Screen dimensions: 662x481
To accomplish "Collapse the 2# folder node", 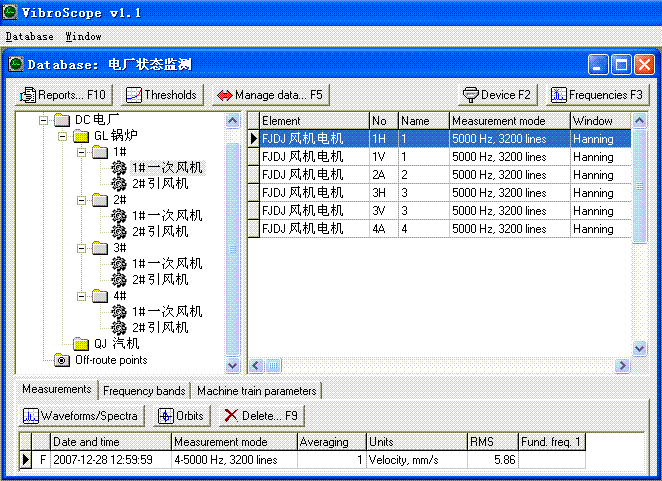I will 81,200.
